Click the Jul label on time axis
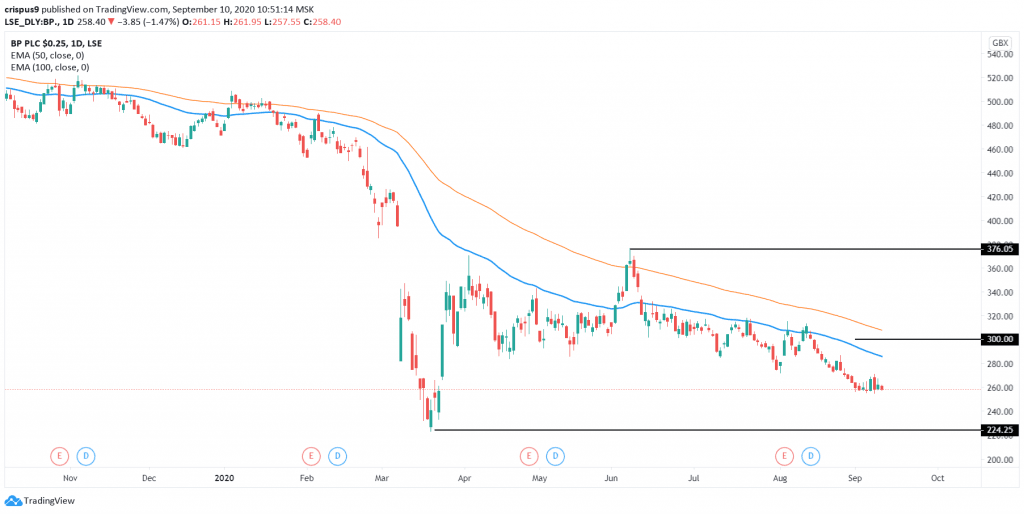This screenshot has width=1024, height=514. point(694,478)
